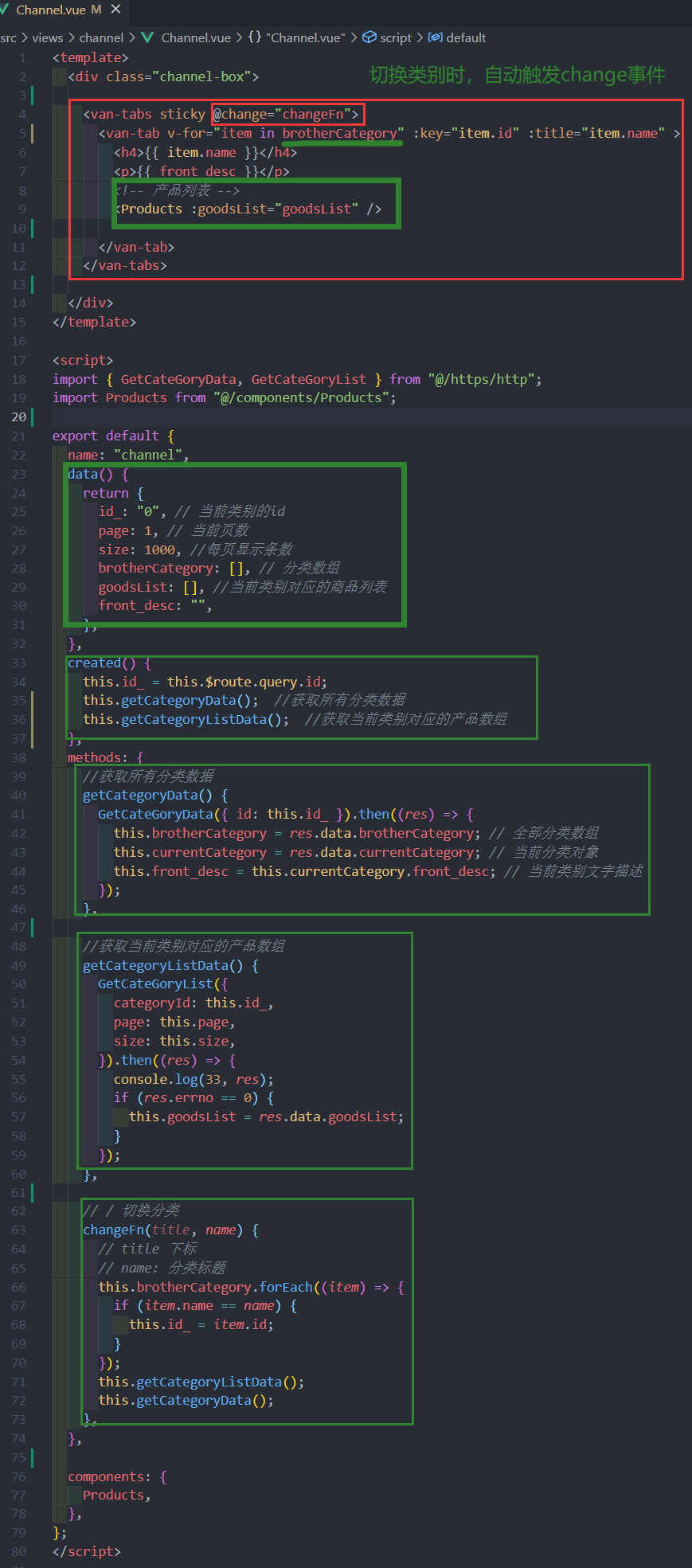Open the views breadcrumb segment
The image size is (692, 1568).
48,37
